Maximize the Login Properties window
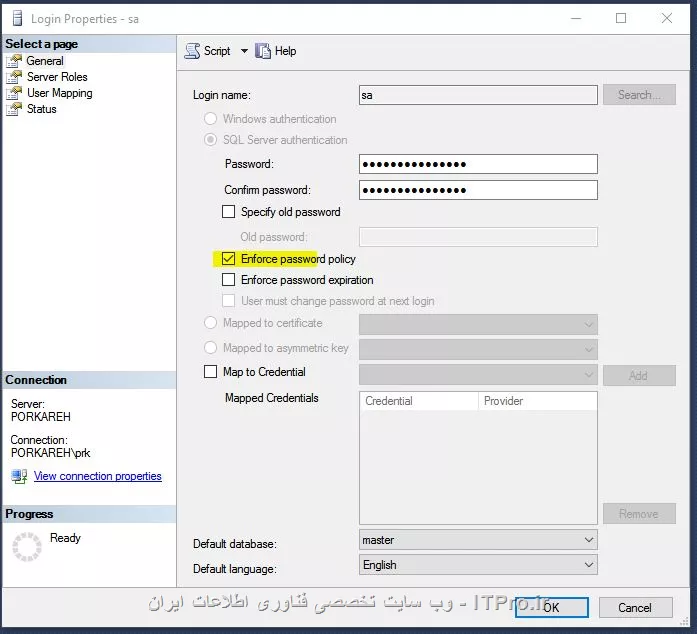697x634 pixels. 621,18
